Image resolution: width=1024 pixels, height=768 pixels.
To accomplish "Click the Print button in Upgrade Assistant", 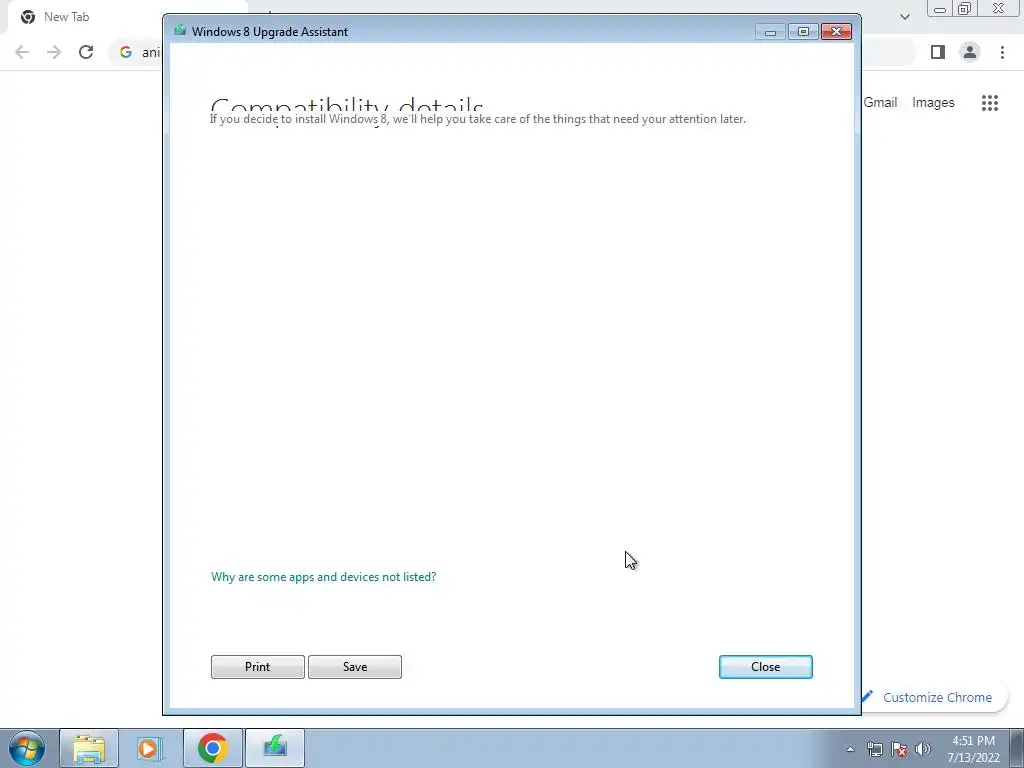I will (x=257, y=667).
